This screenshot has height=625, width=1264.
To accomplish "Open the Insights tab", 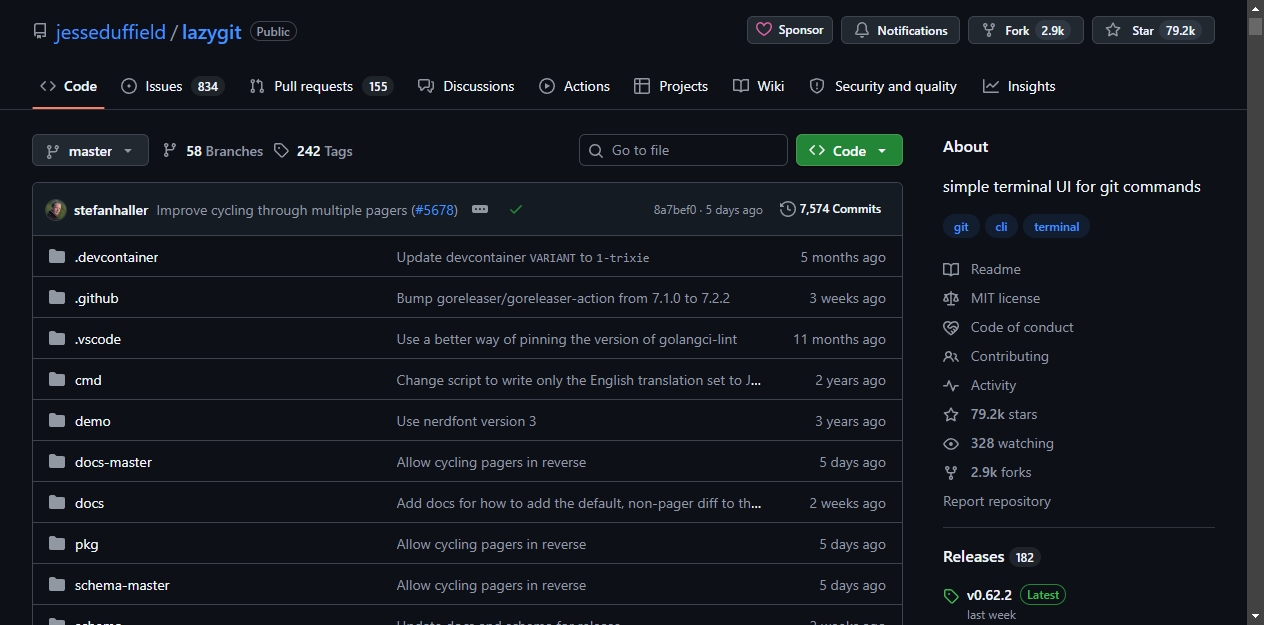I will [1019, 86].
